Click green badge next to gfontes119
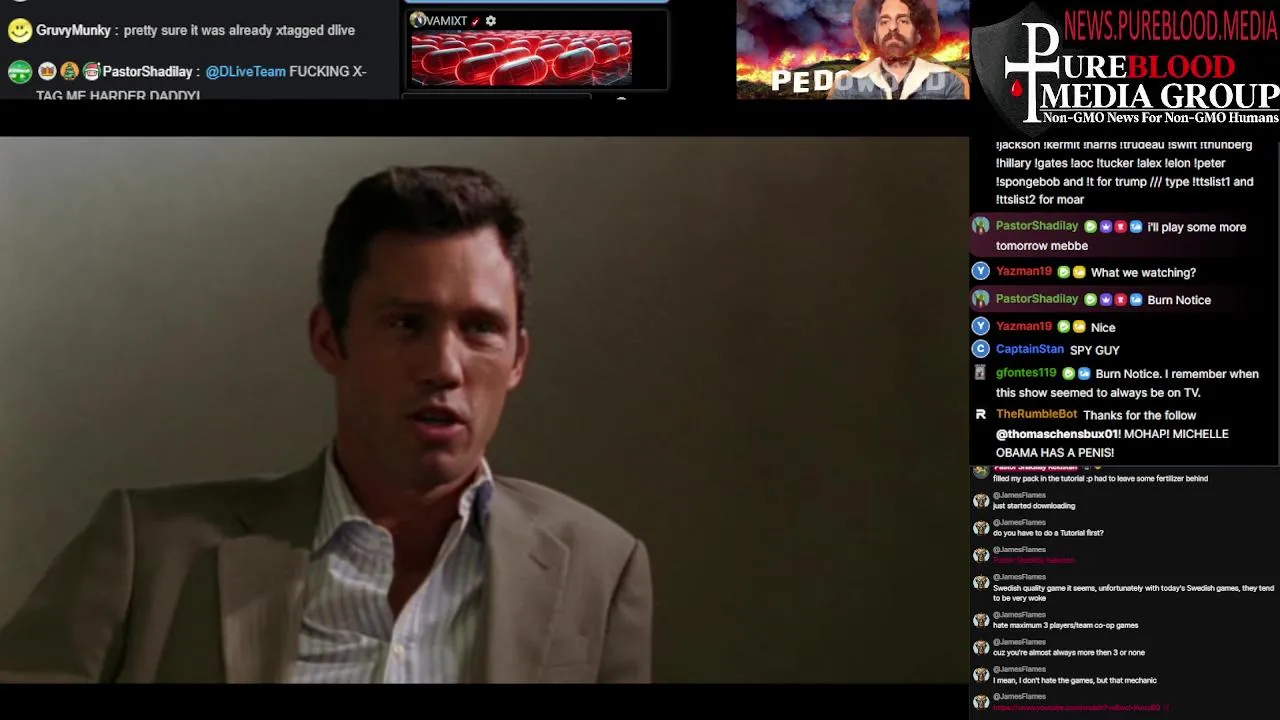The image size is (1280, 720). point(1068,374)
